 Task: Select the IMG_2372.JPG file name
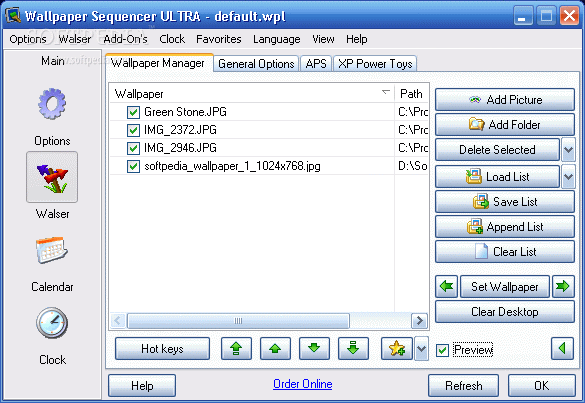180,130
